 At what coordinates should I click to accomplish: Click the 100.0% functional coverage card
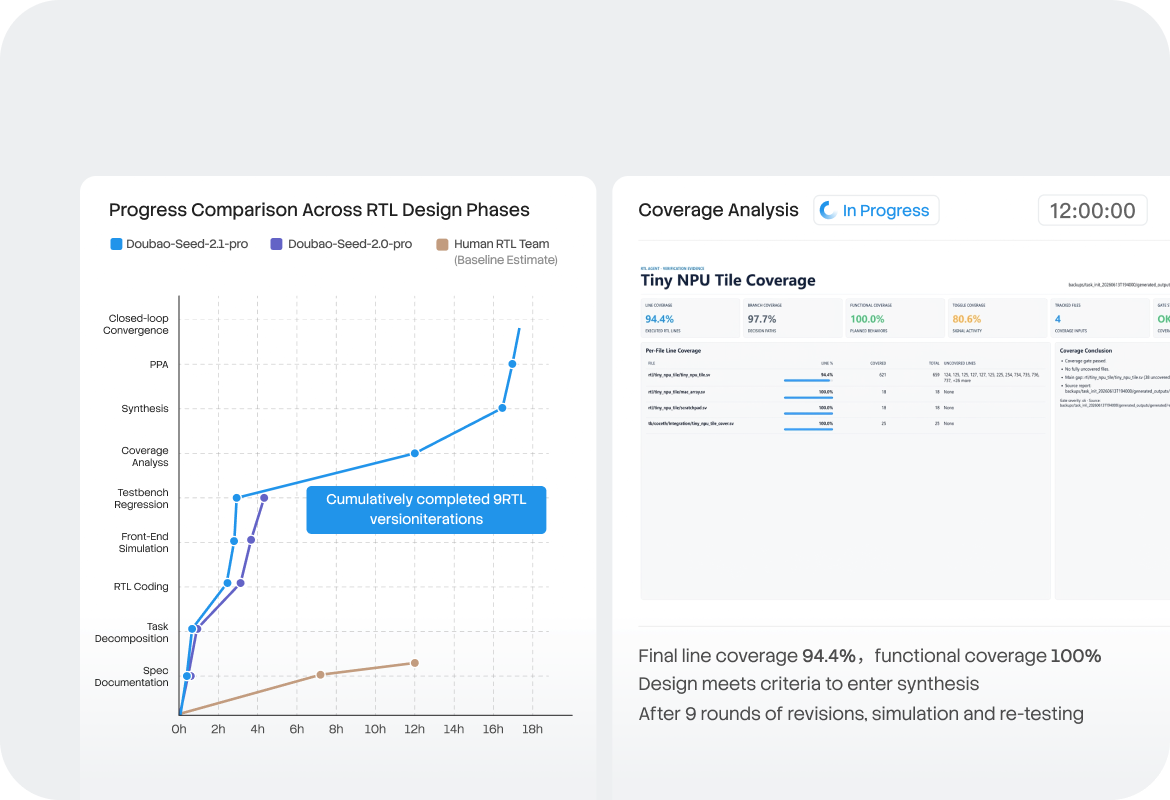895,318
